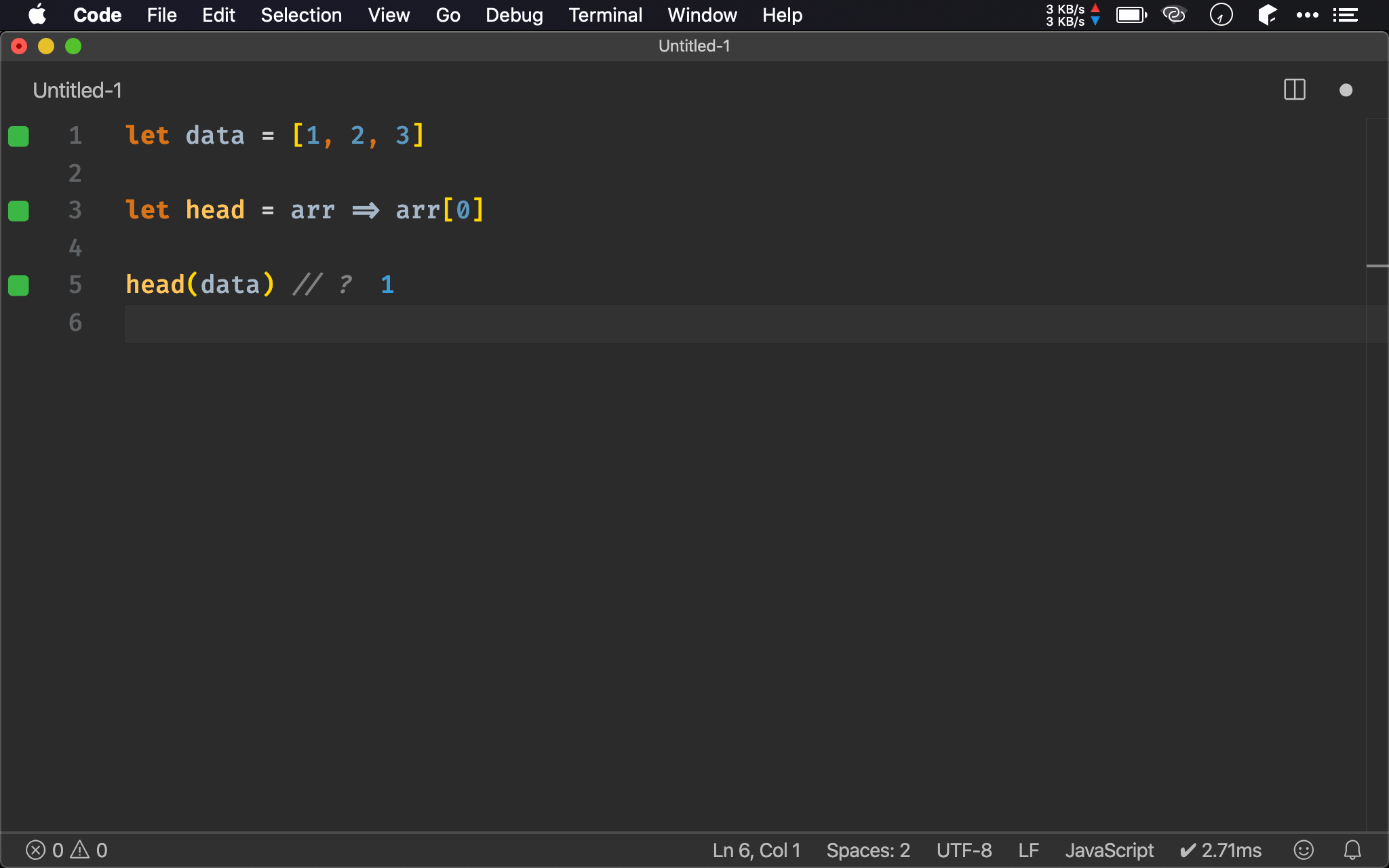Image resolution: width=1389 pixels, height=868 pixels.
Task: Click the minimap scrollbar on the right
Action: point(1377,475)
